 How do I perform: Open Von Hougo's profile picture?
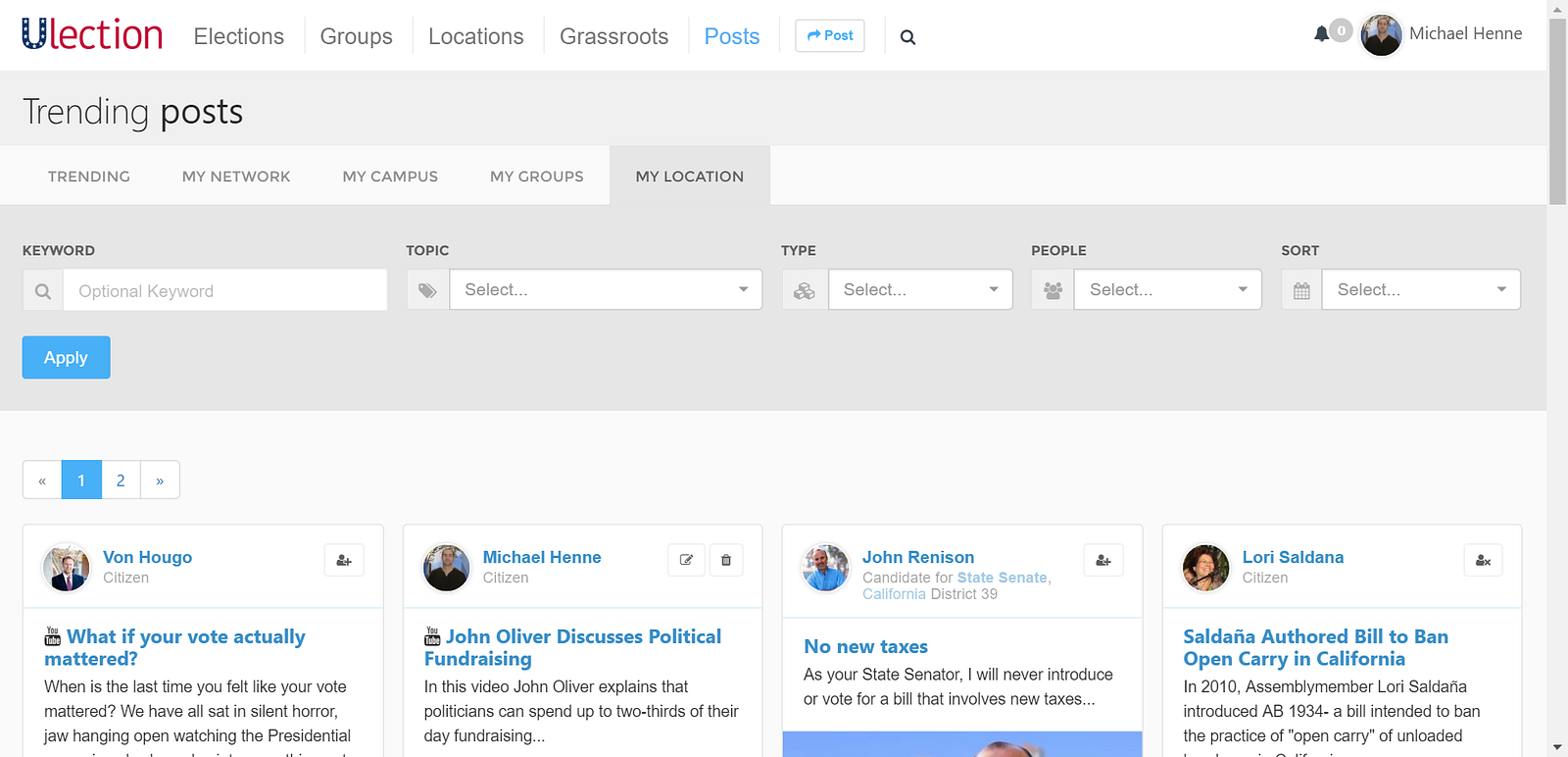(x=67, y=568)
